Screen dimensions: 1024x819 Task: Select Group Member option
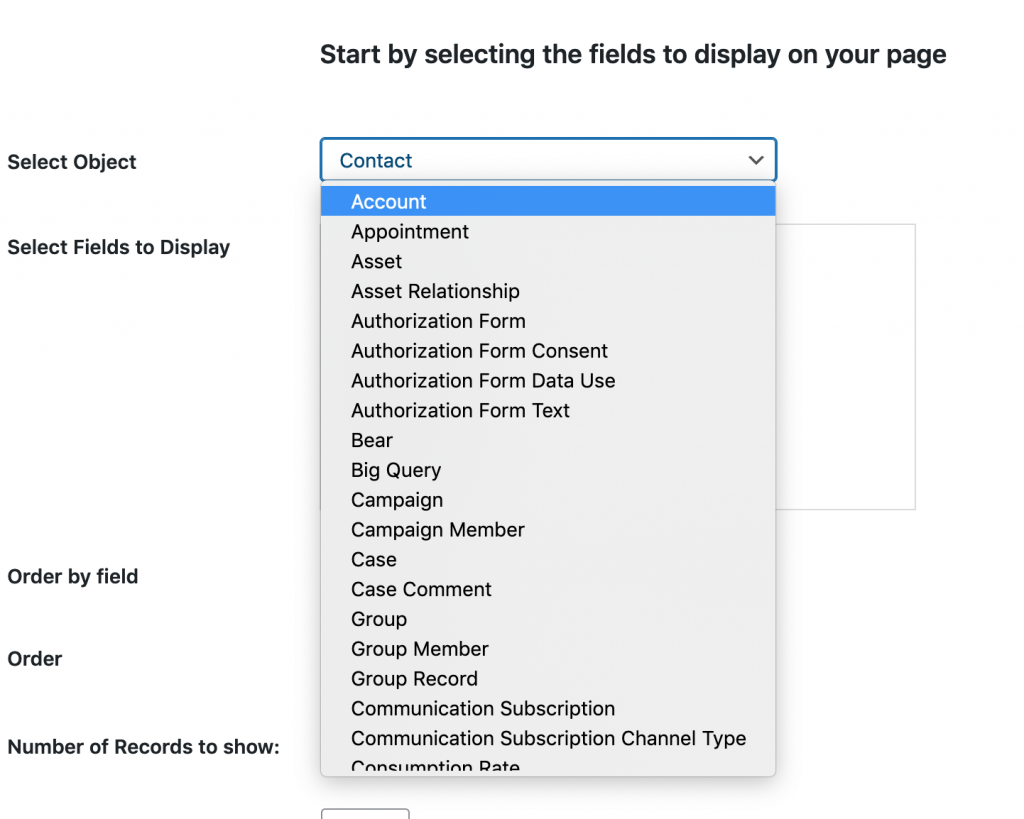pyautogui.click(x=548, y=649)
